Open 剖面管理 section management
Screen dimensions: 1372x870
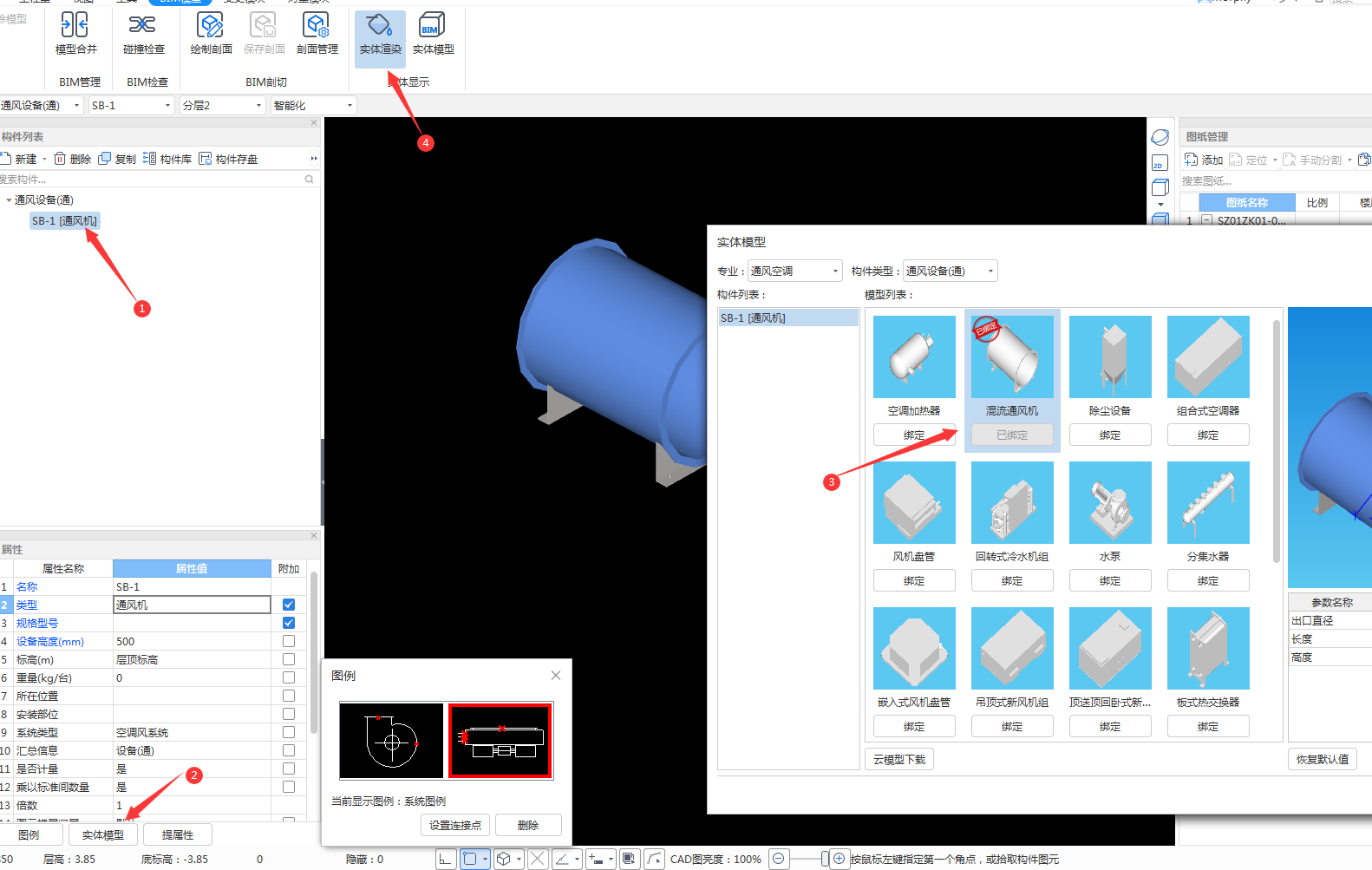[x=317, y=34]
